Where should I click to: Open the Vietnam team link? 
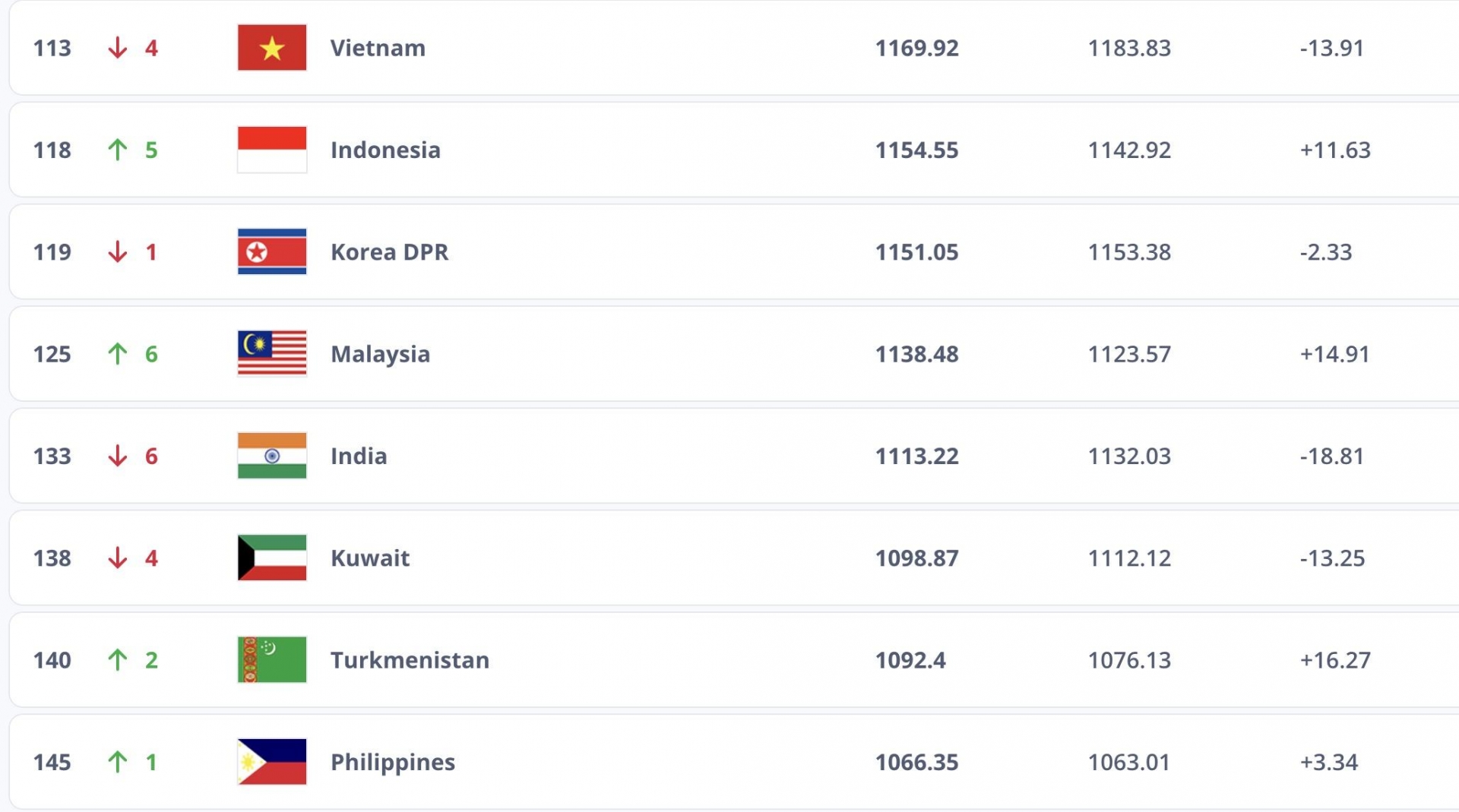click(x=378, y=48)
